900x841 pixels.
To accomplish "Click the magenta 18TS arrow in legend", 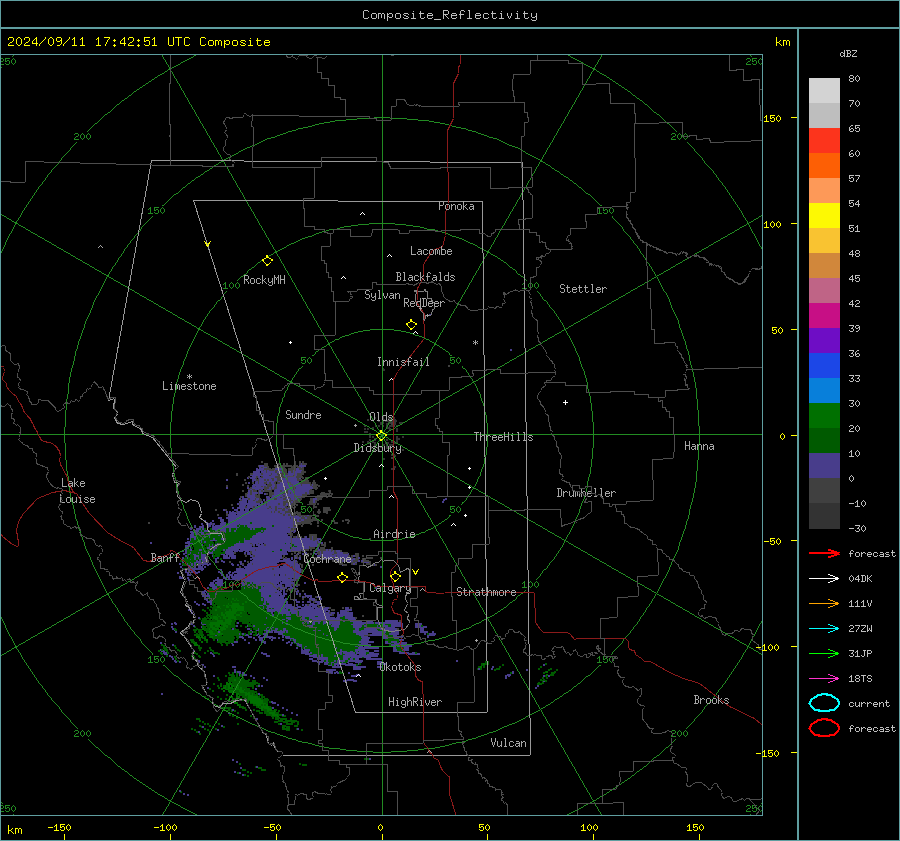I will 824,679.
